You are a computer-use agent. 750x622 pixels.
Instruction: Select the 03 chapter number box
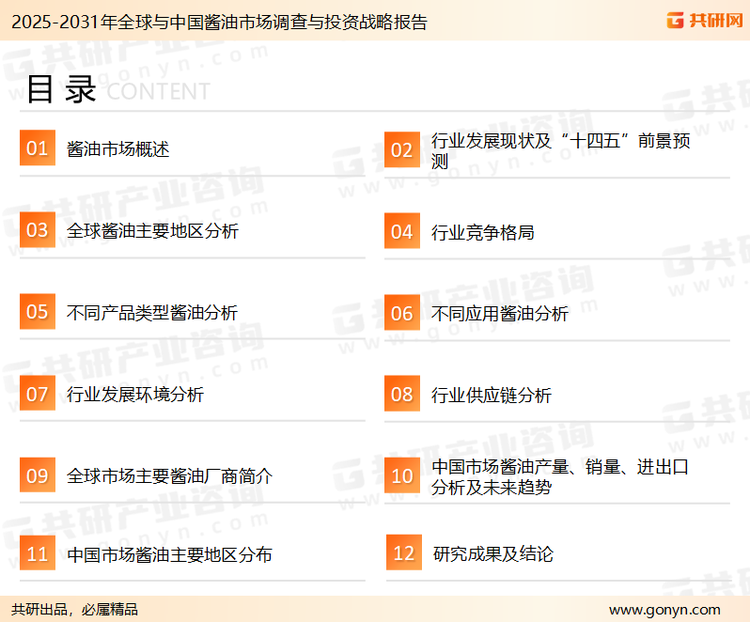click(x=37, y=231)
